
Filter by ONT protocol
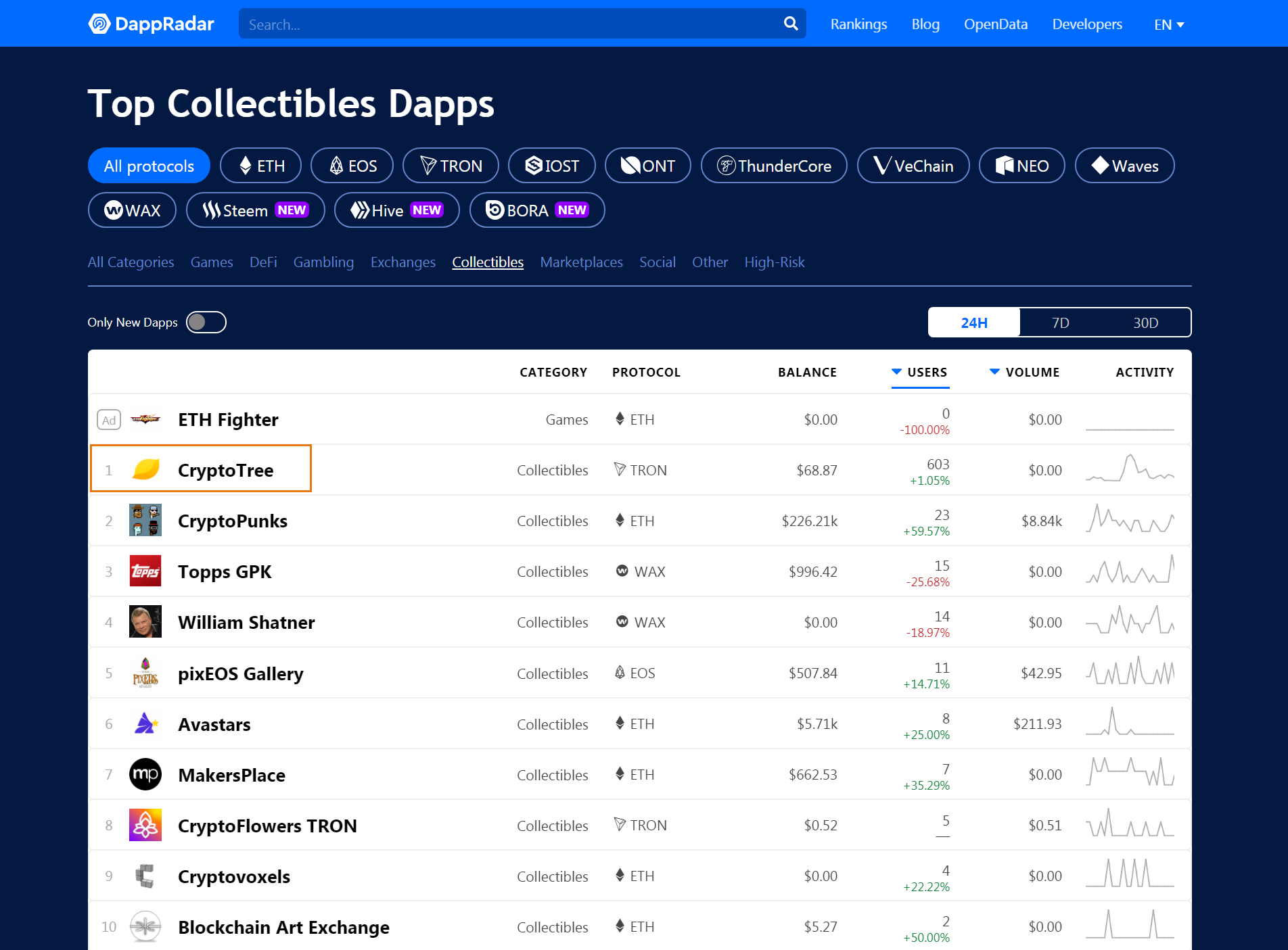point(647,166)
